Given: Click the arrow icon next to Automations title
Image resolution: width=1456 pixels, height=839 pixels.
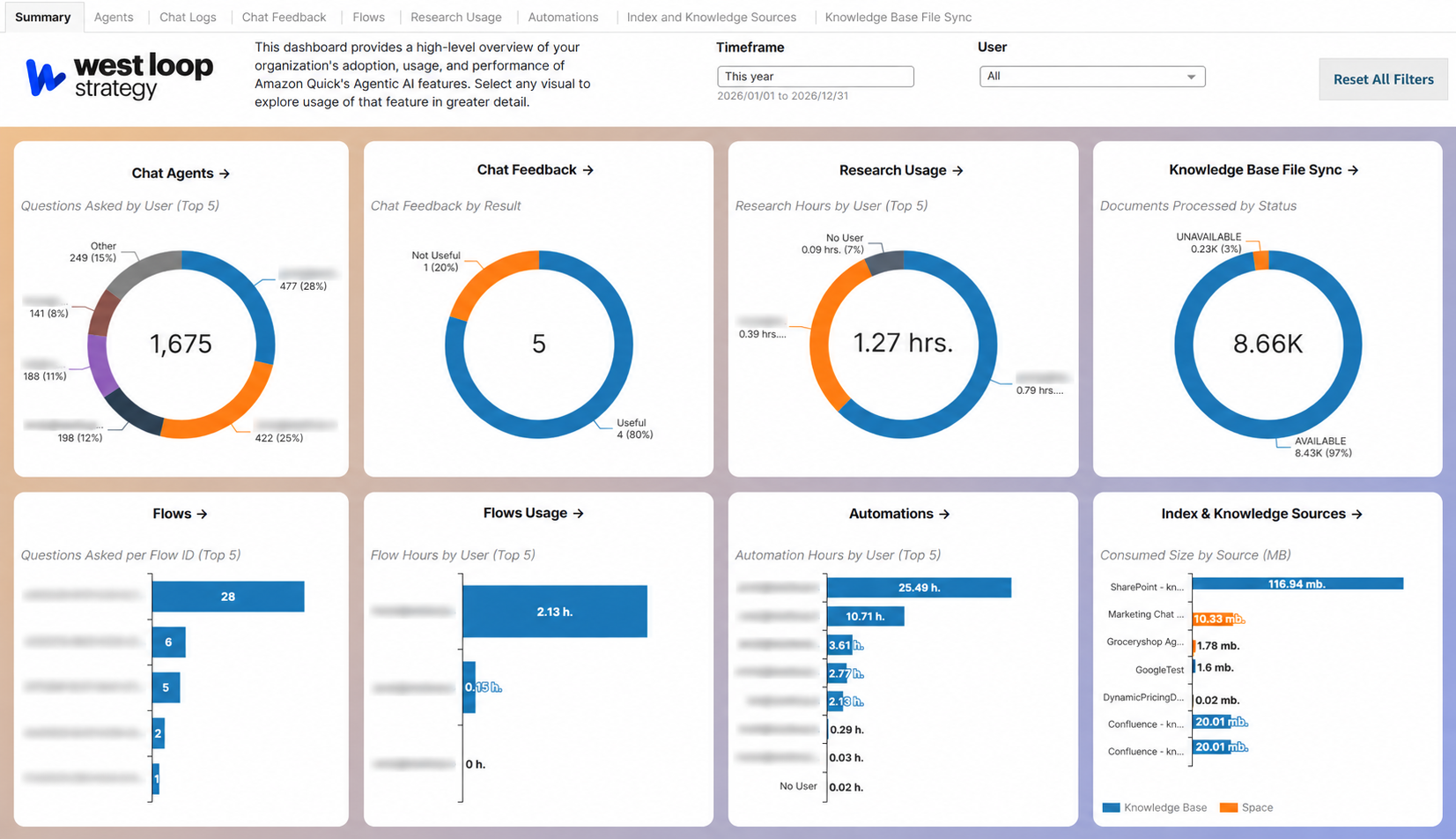Looking at the screenshot, I should (x=944, y=514).
